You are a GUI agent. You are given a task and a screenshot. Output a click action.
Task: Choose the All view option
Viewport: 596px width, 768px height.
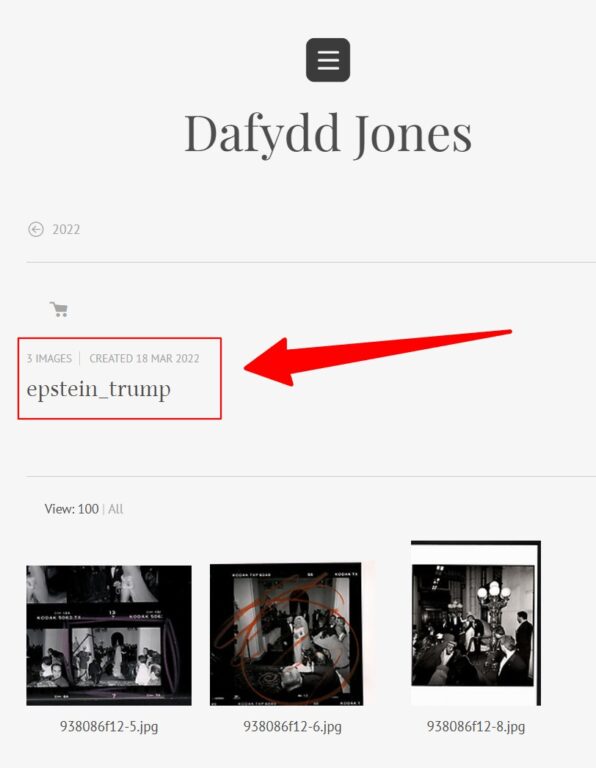click(116, 509)
